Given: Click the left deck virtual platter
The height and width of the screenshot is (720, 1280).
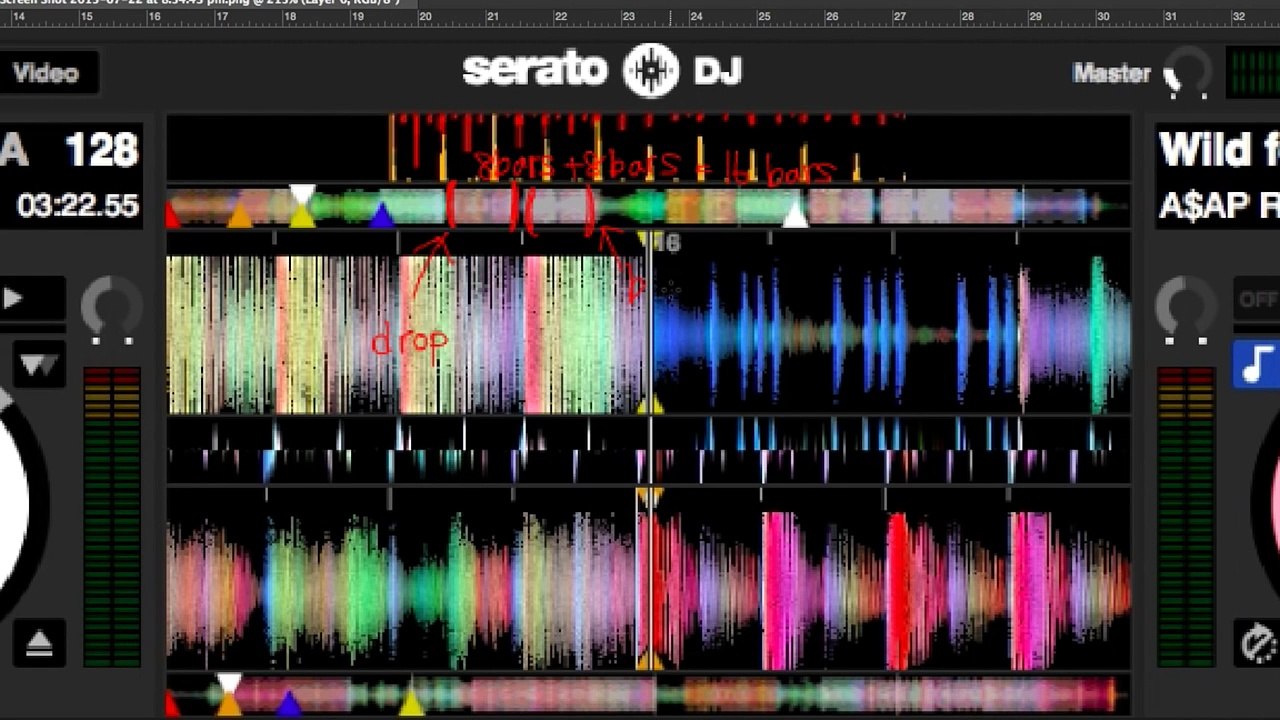Looking at the screenshot, I should coord(20,505).
